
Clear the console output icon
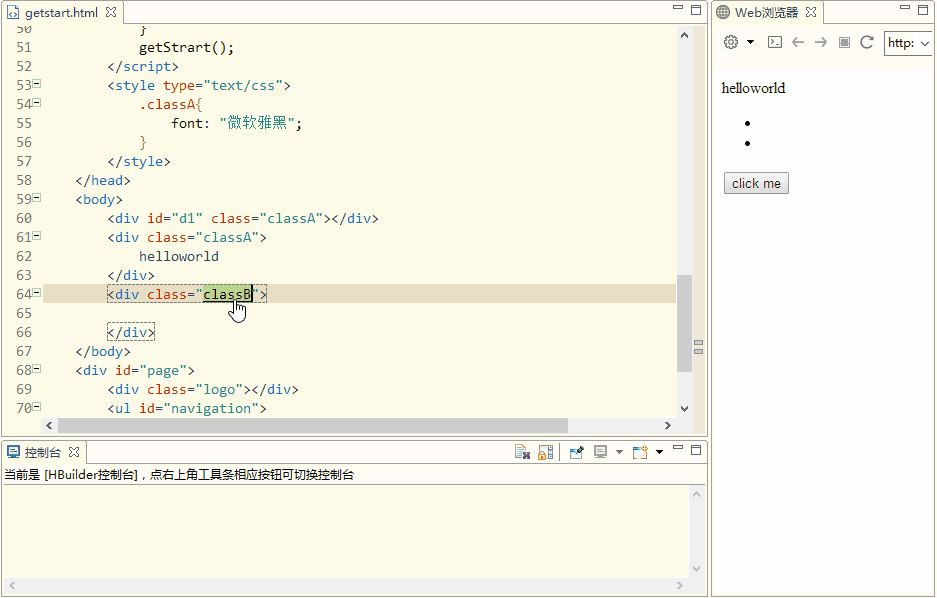(x=522, y=452)
